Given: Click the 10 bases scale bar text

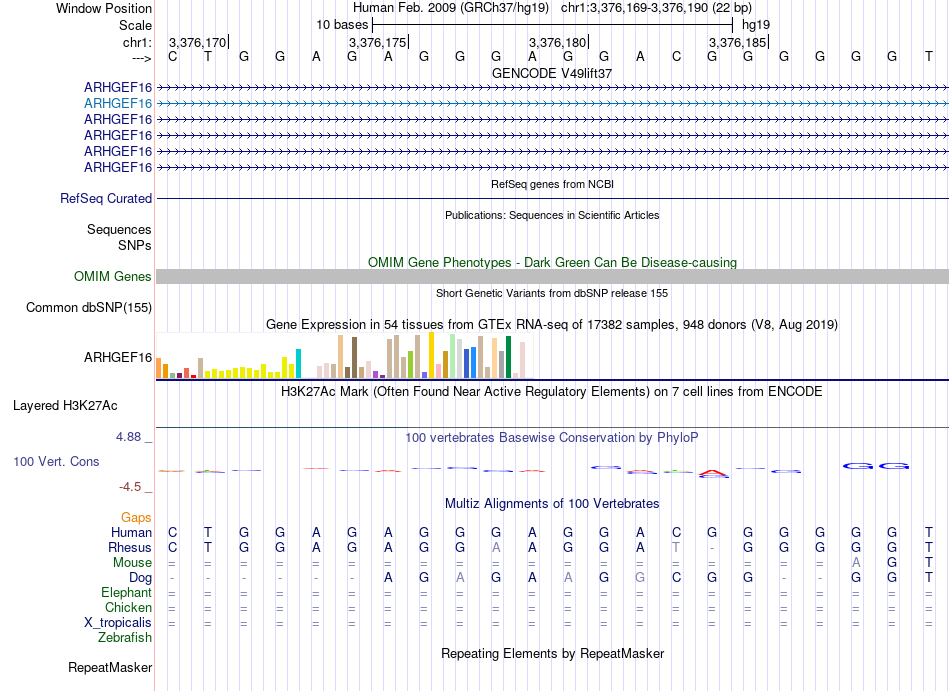Looking at the screenshot, I should coord(342,25).
